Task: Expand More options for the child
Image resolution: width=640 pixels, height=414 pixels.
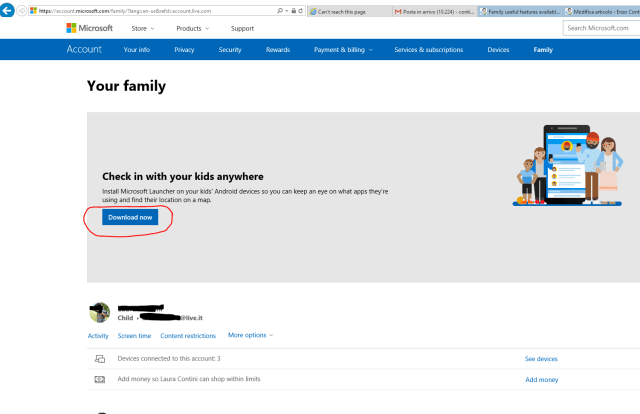Action: [250, 335]
